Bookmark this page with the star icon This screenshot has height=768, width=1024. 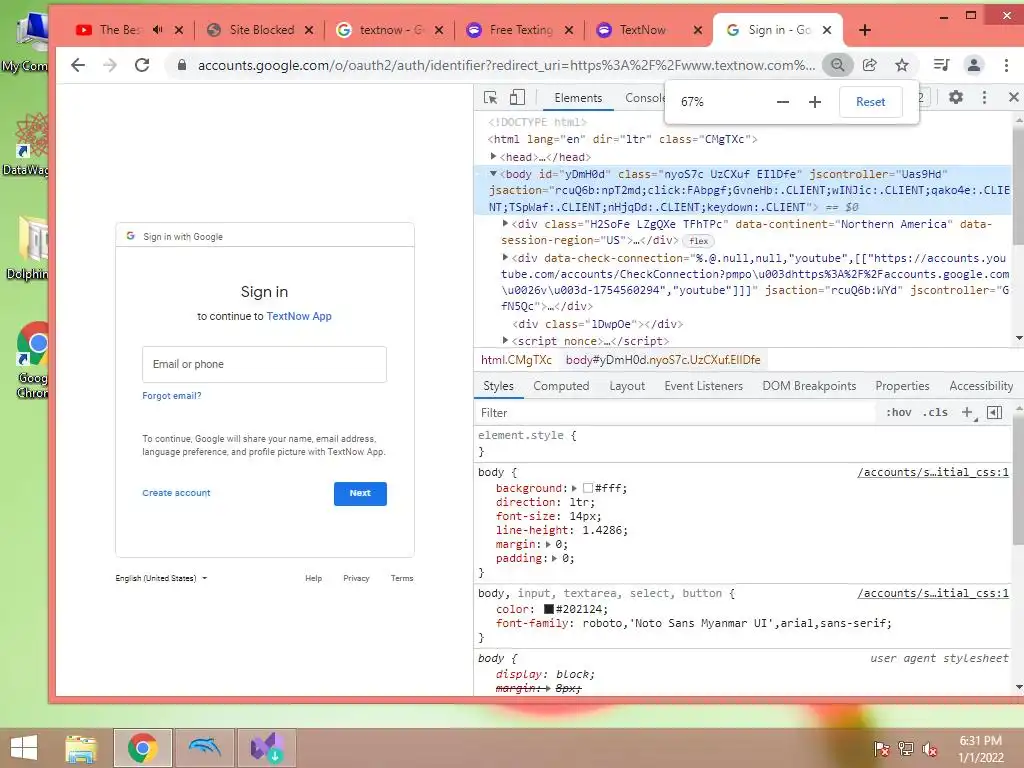coord(902,65)
